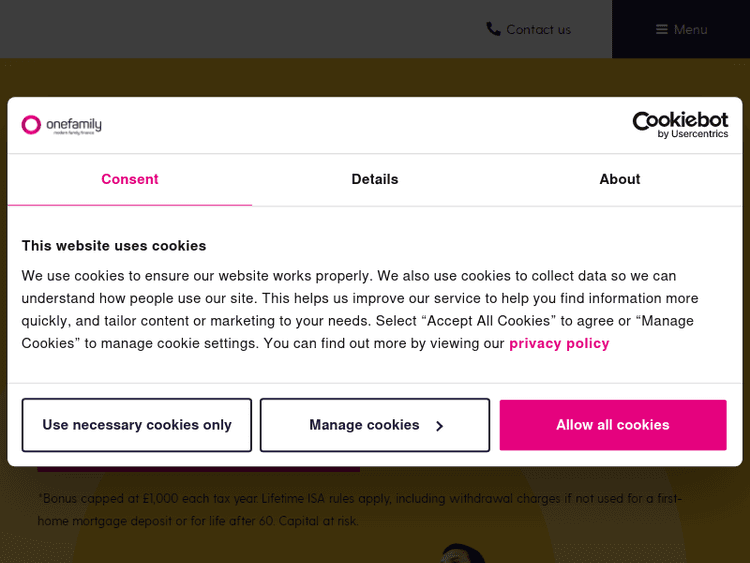Open the hamburger menu icon

(661, 29)
